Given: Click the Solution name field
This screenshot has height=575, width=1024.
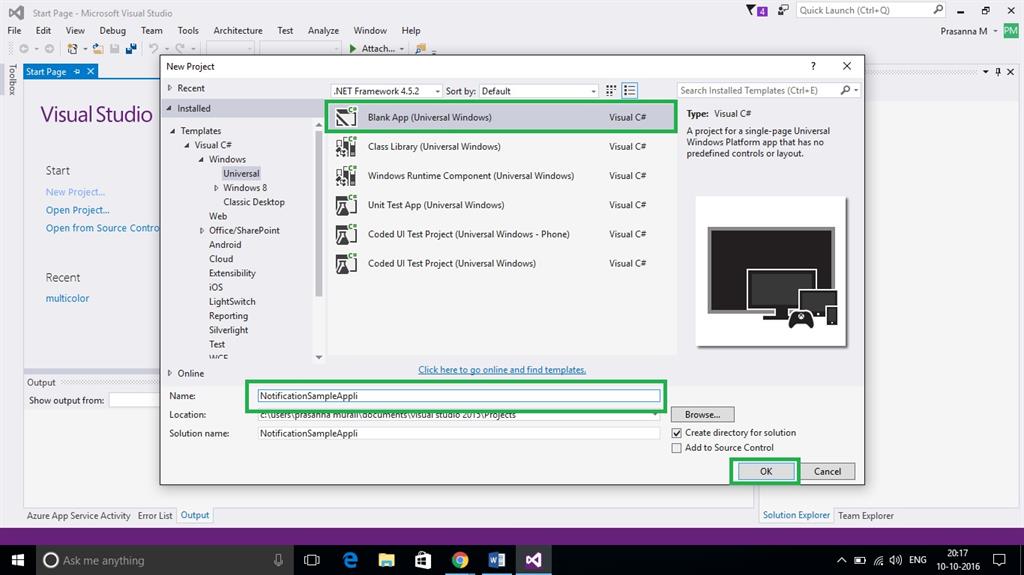Looking at the screenshot, I should pyautogui.click(x=458, y=433).
